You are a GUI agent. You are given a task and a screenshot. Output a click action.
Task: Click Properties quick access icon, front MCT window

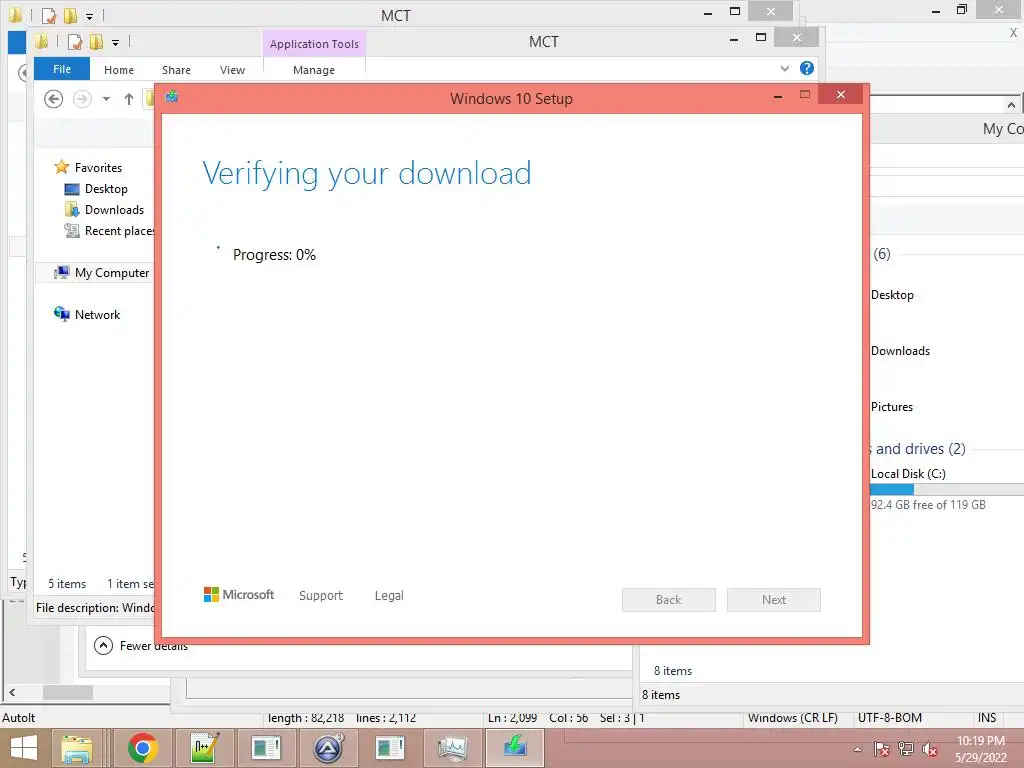[x=75, y=42]
